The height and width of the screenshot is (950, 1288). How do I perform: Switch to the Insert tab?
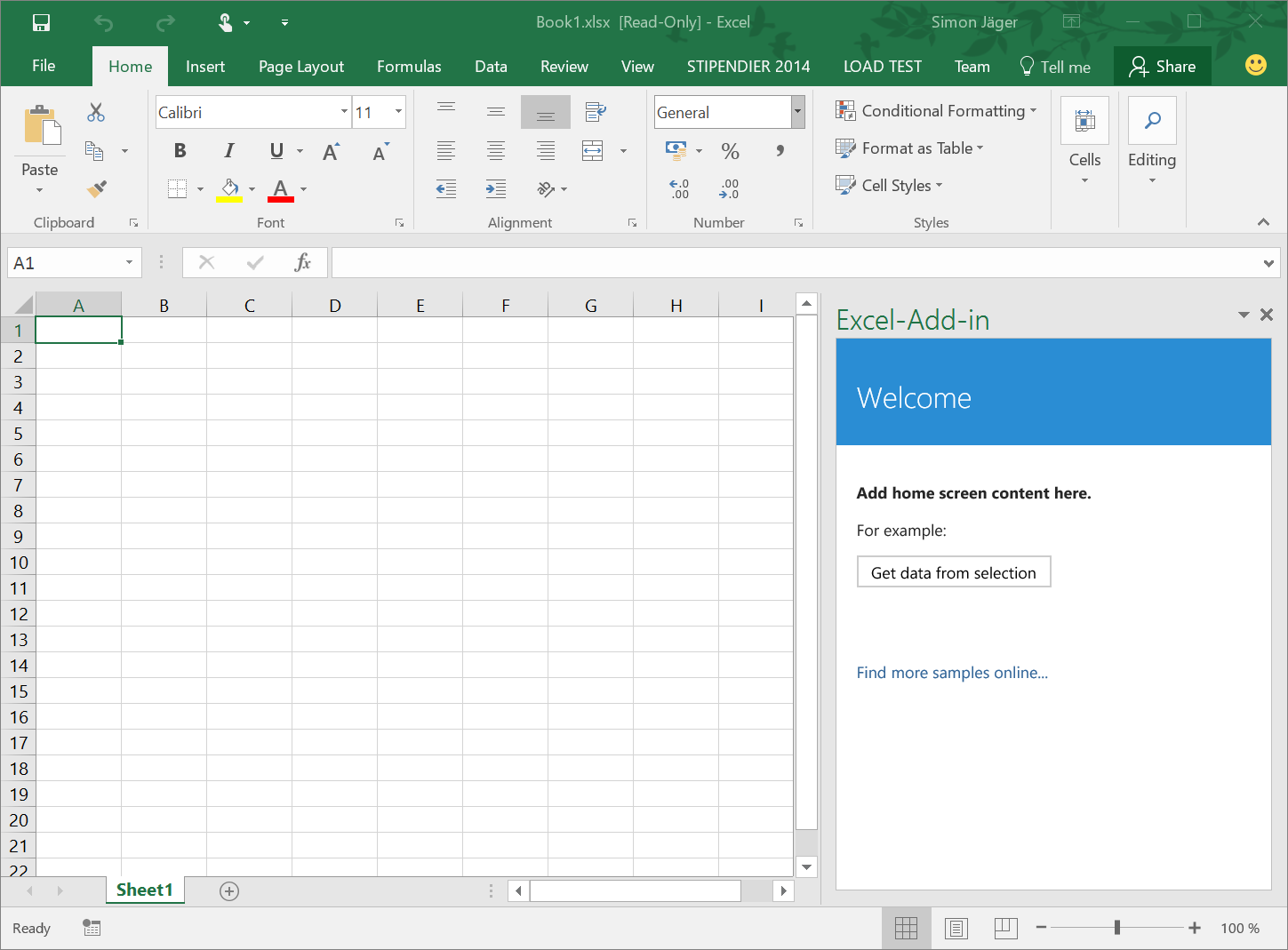(205, 67)
